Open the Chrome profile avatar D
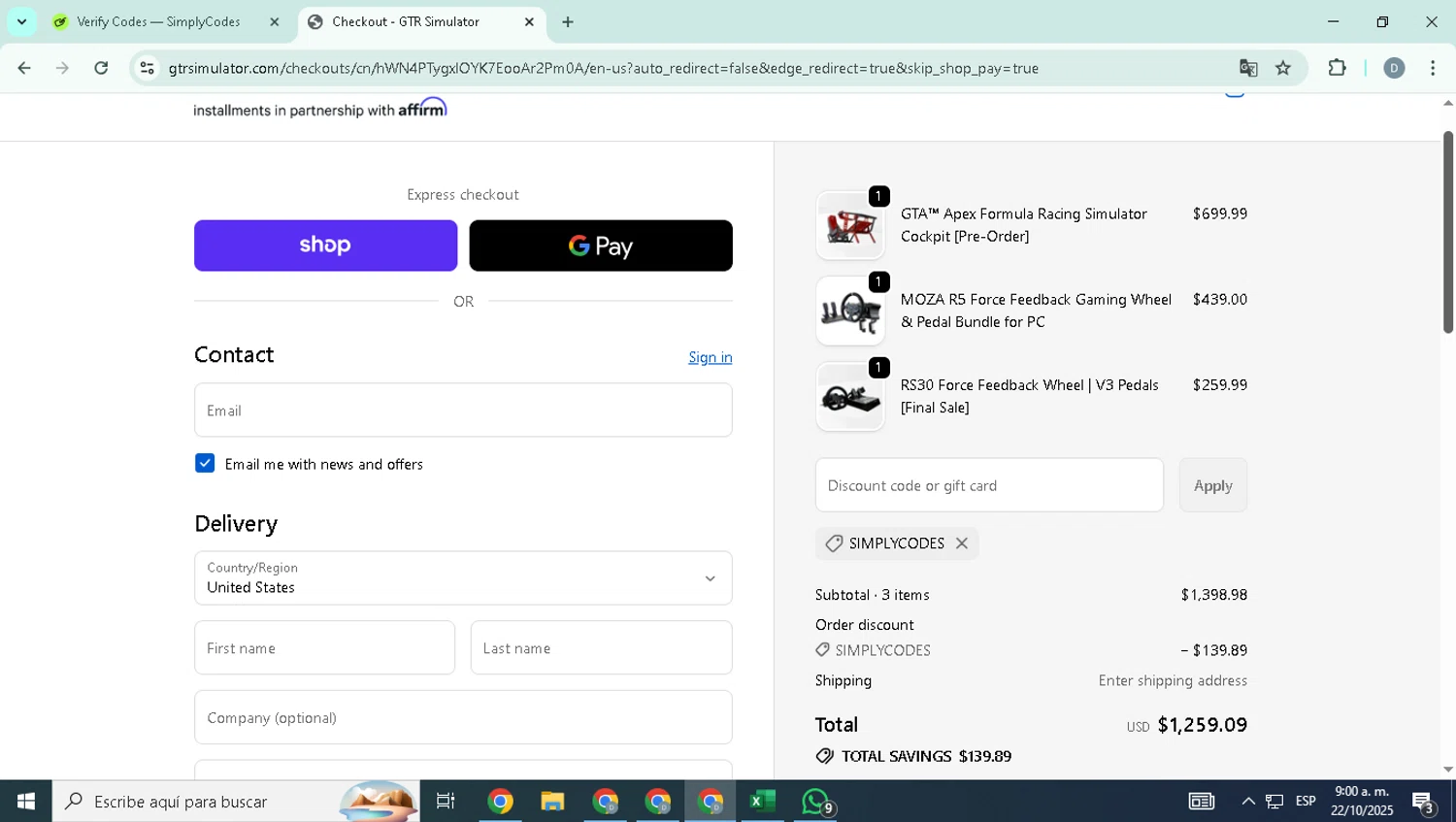The width and height of the screenshot is (1456, 822). point(1394,68)
